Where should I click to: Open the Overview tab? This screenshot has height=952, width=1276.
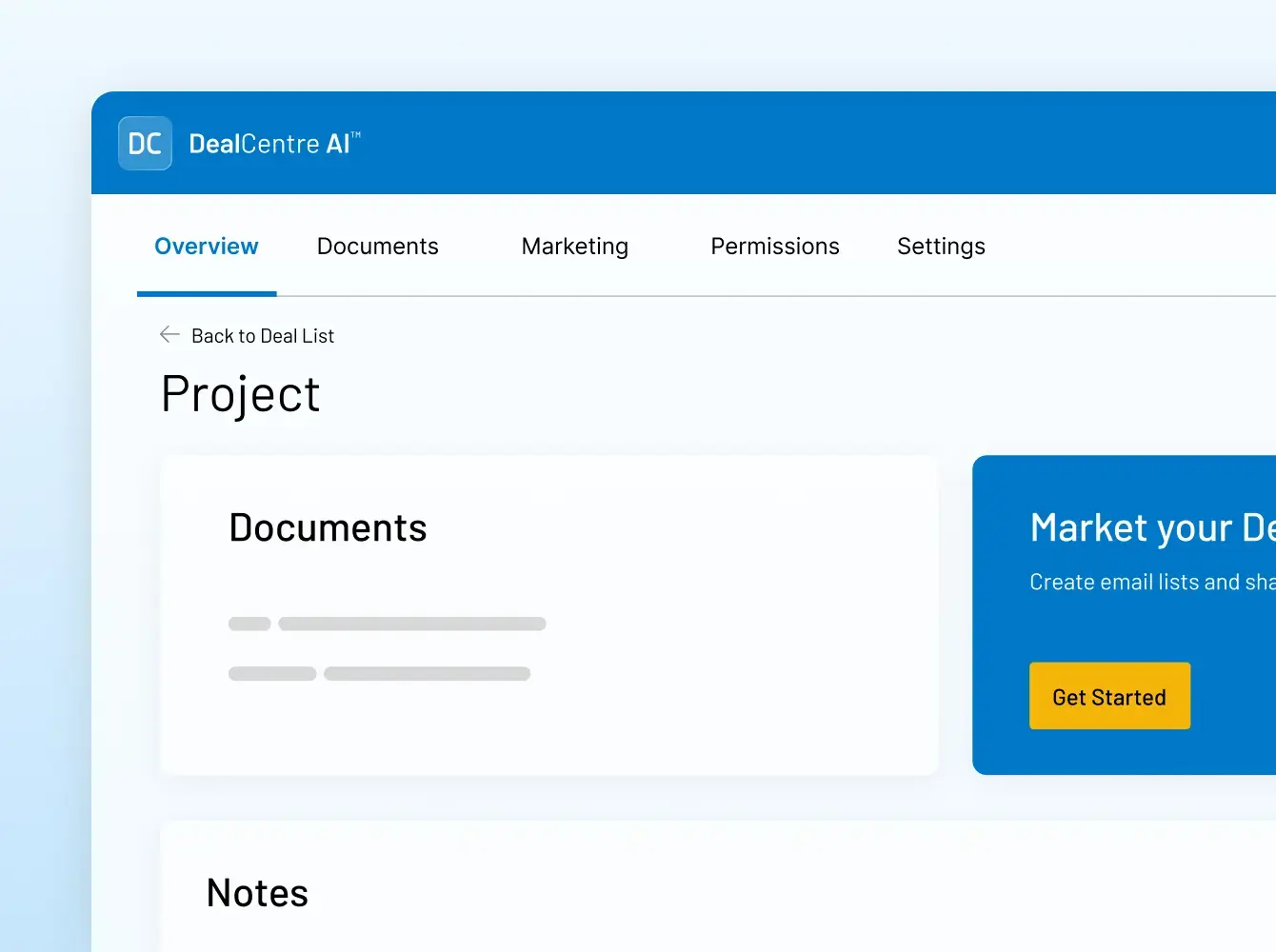pos(207,247)
